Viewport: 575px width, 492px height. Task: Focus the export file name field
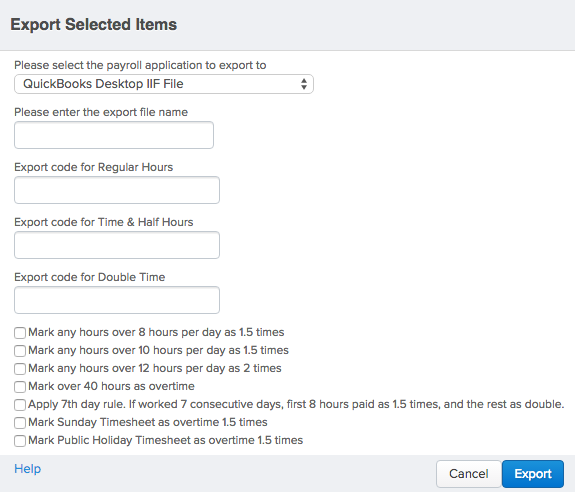pos(114,135)
